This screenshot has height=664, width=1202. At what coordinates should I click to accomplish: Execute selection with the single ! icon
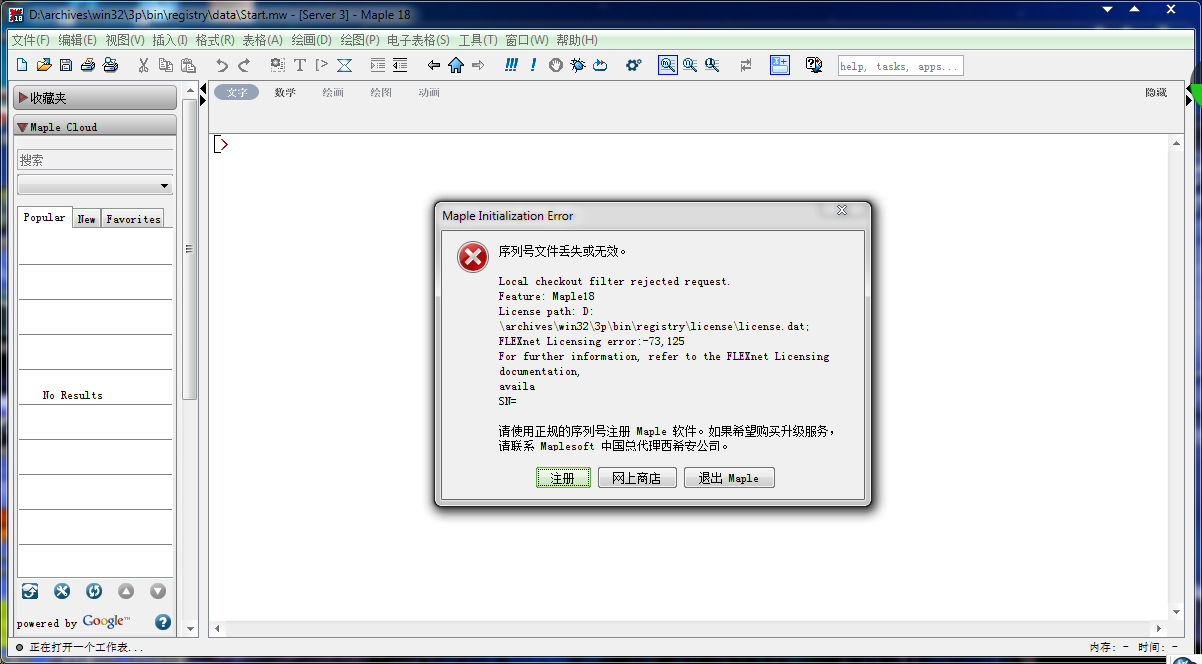click(x=534, y=66)
